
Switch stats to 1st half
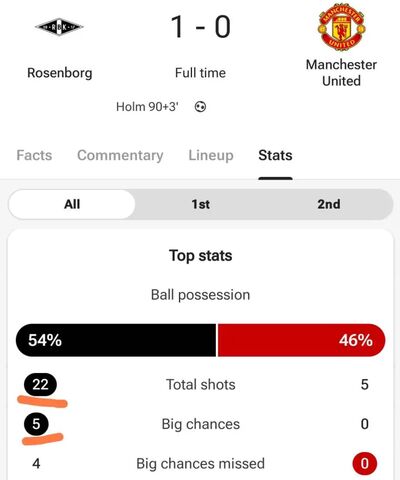click(200, 204)
